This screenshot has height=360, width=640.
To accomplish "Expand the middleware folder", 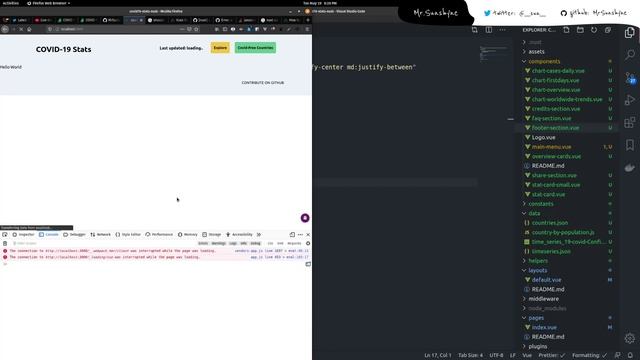I will [x=543, y=299].
